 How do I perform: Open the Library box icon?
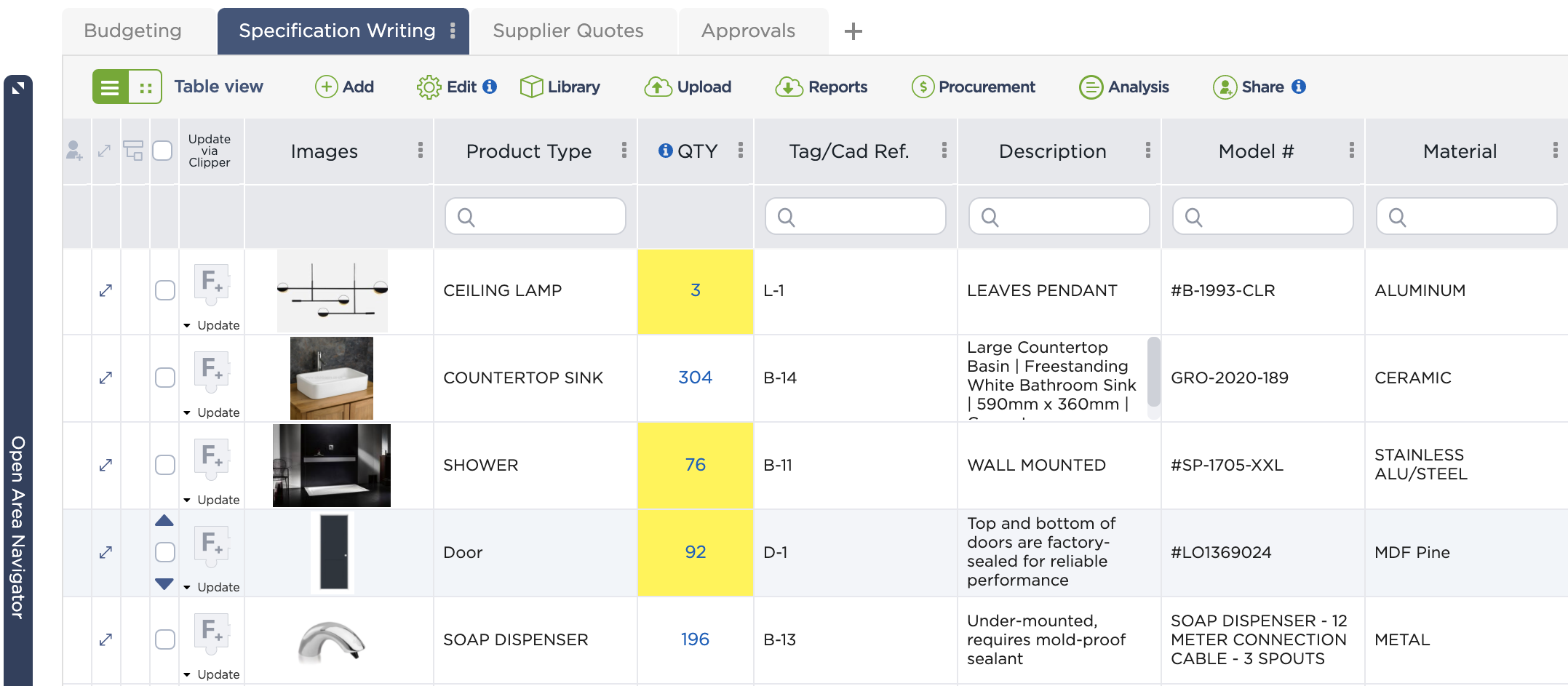tap(531, 87)
